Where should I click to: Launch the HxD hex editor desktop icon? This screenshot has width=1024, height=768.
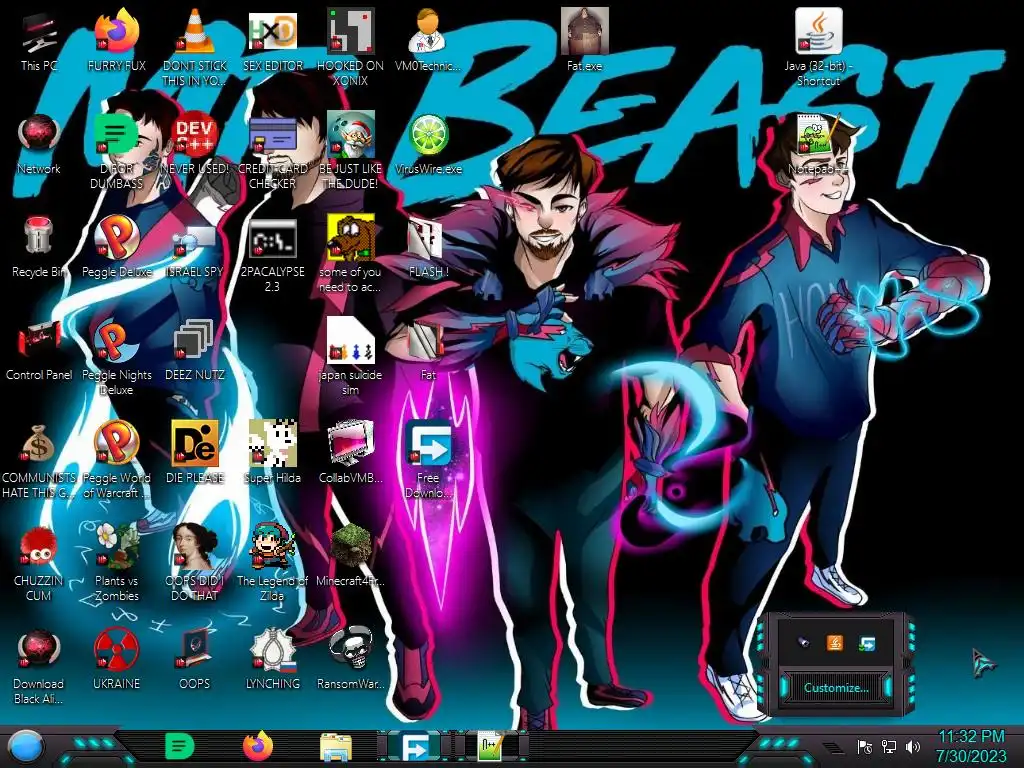coord(272,40)
